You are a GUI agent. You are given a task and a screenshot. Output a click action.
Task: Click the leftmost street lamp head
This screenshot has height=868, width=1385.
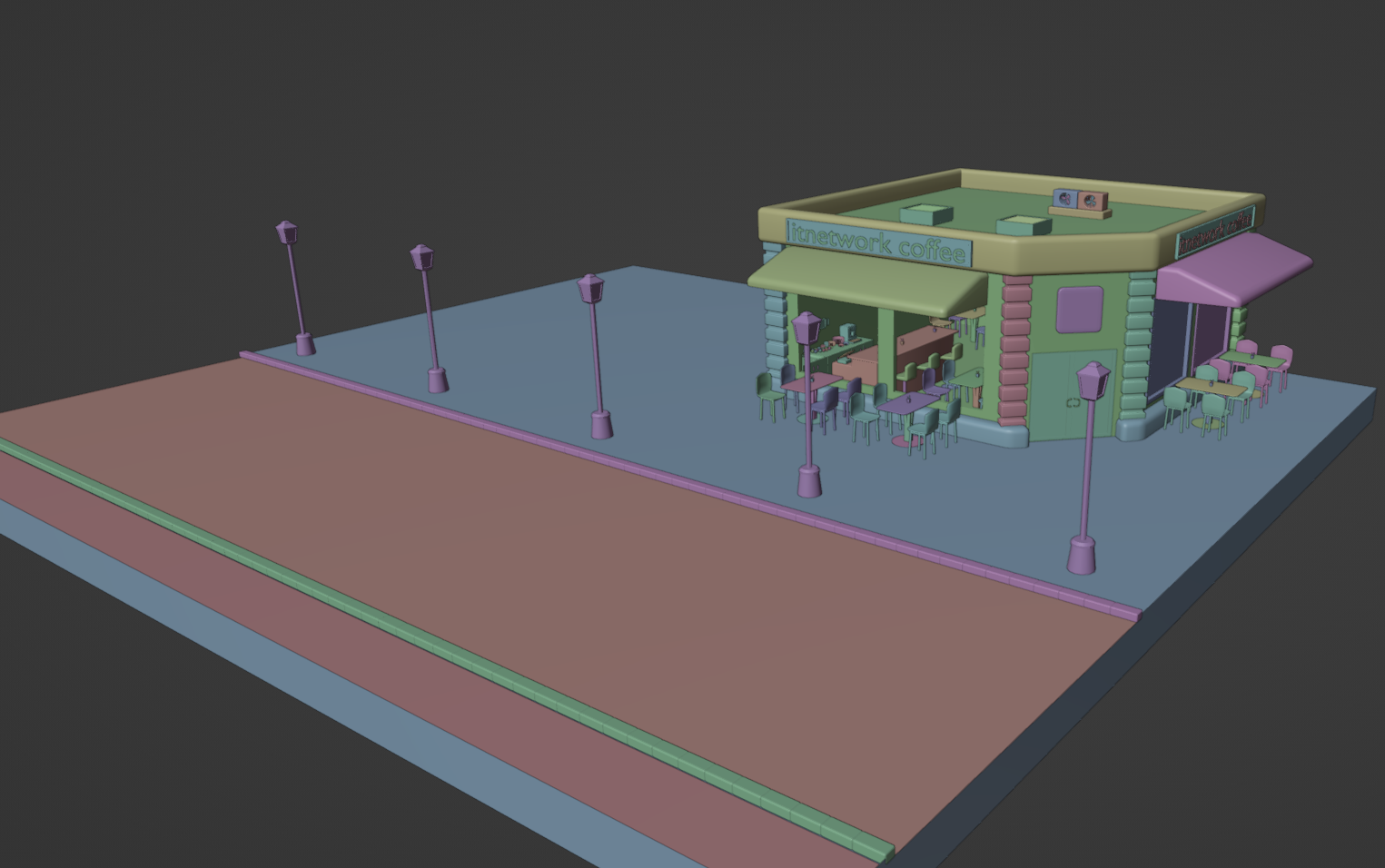pos(287,232)
